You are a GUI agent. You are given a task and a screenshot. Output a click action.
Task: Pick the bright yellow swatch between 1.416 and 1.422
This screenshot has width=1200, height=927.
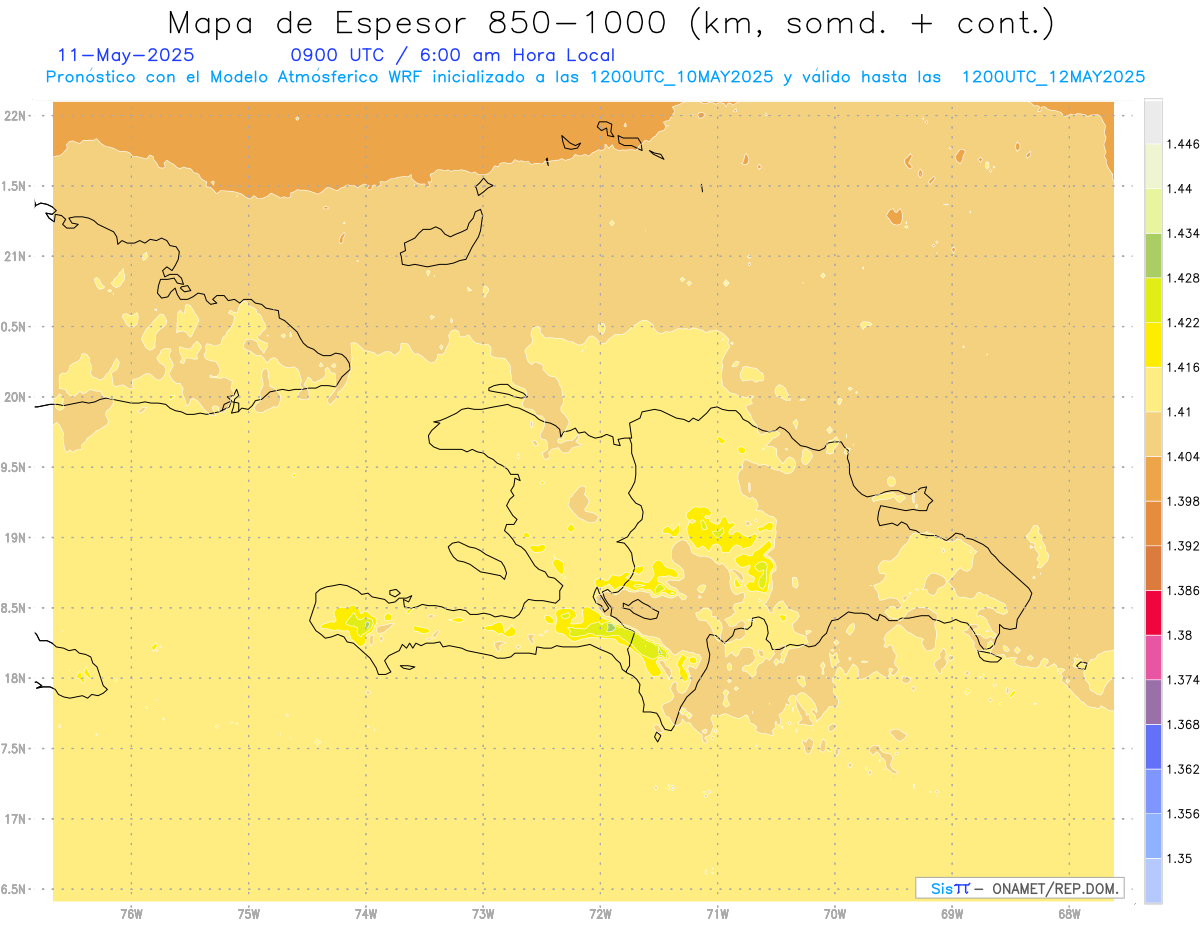coord(1153,345)
